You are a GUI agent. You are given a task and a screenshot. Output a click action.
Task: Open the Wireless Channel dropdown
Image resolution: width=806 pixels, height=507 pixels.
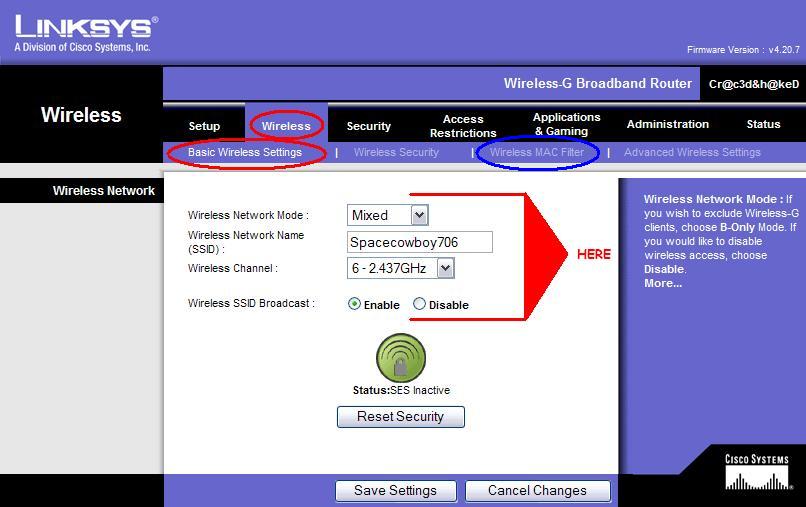click(401, 268)
